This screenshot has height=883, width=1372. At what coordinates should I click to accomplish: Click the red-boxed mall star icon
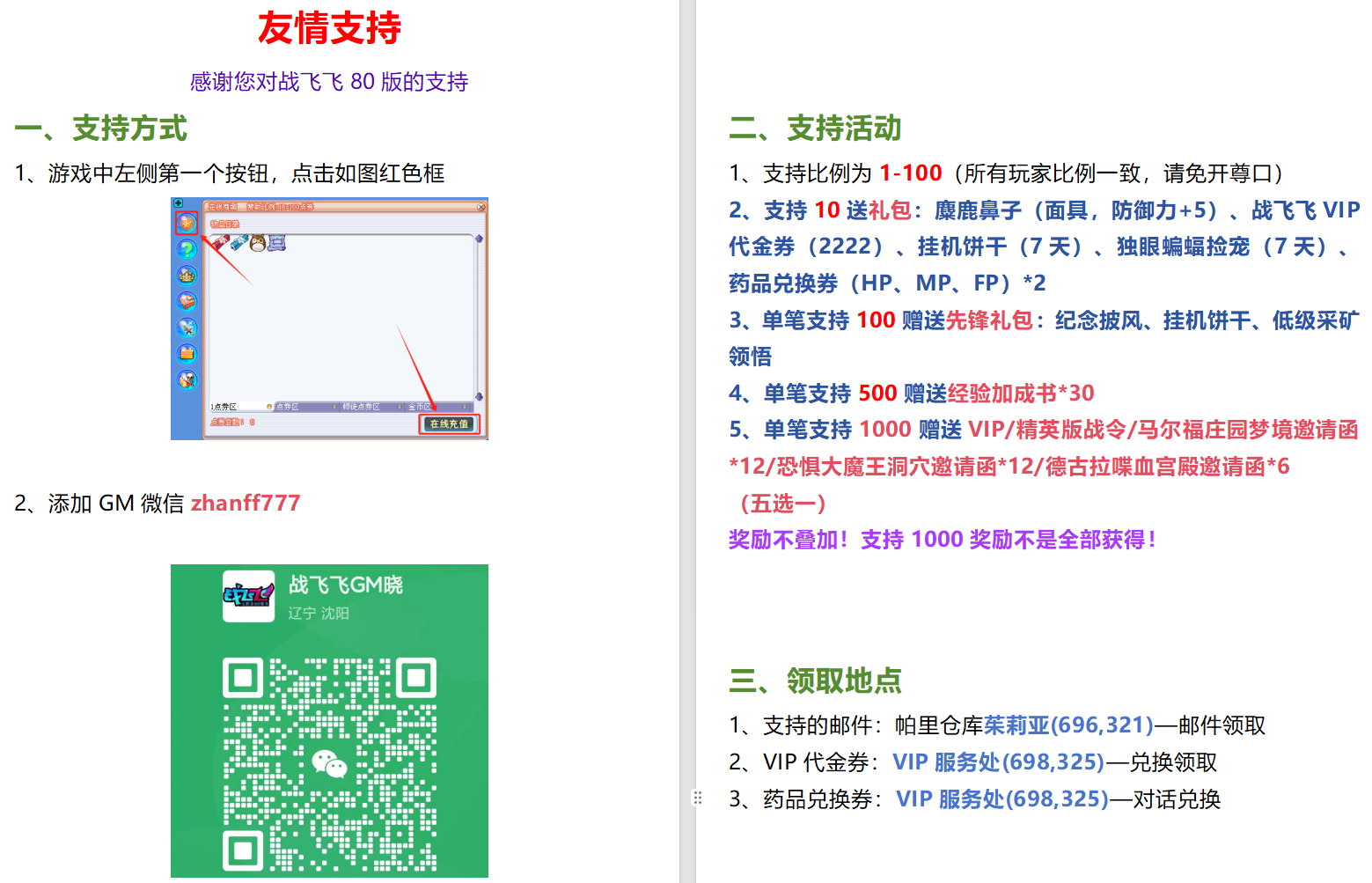(x=187, y=223)
